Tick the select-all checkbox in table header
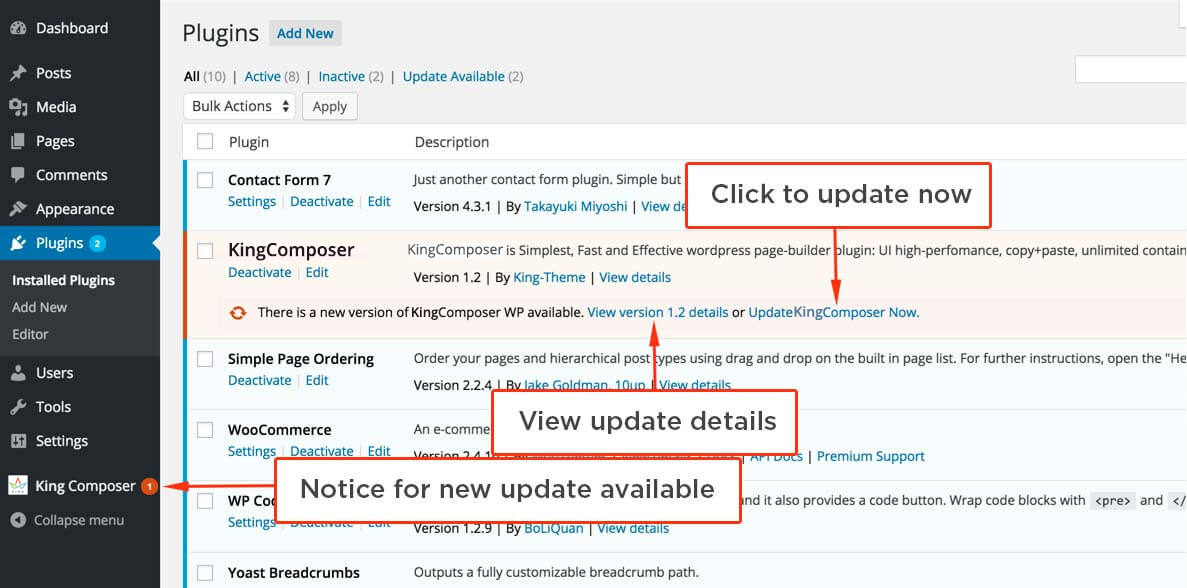This screenshot has height=588, width=1187. coord(205,142)
